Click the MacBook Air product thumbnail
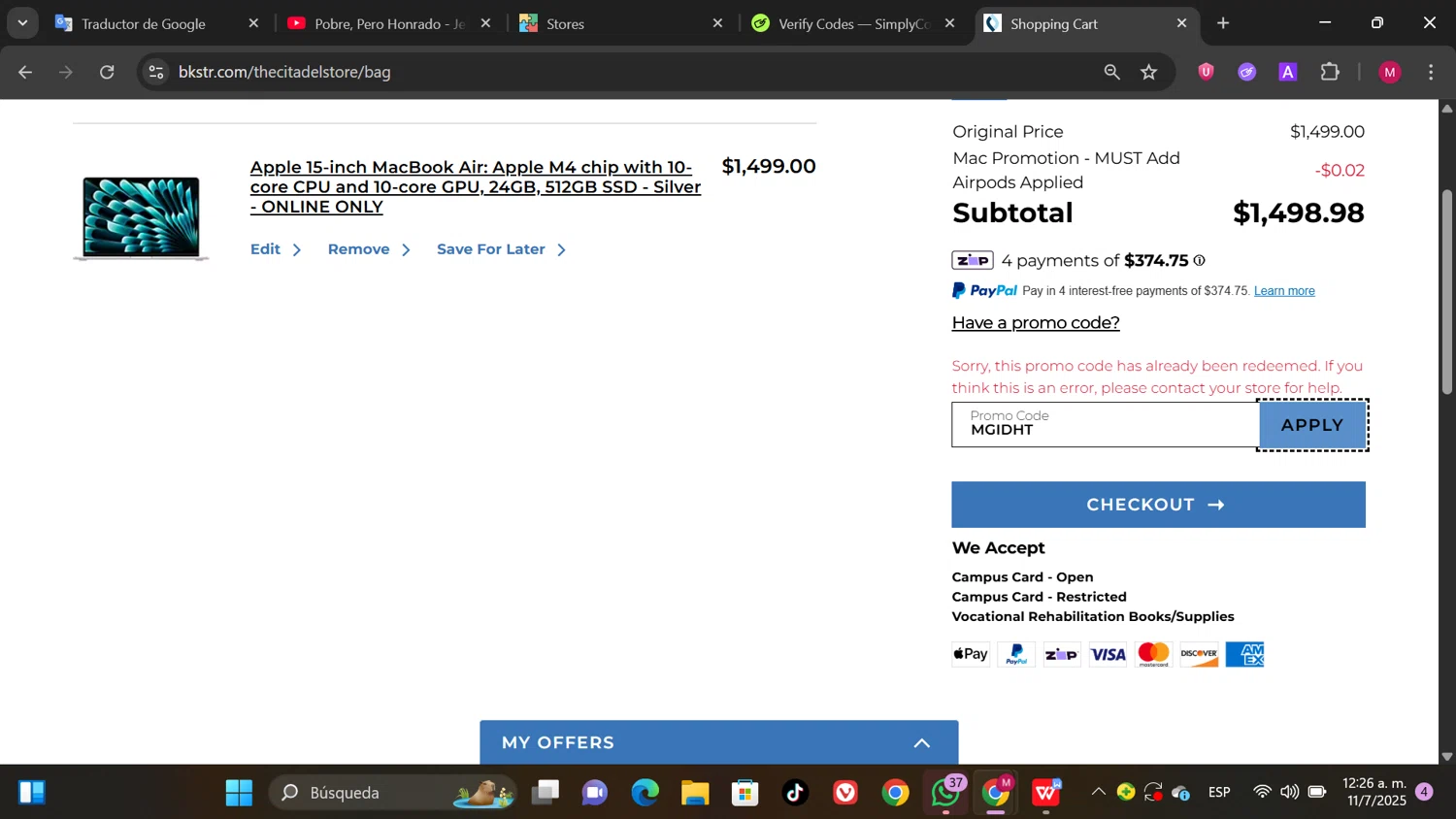 [142, 218]
